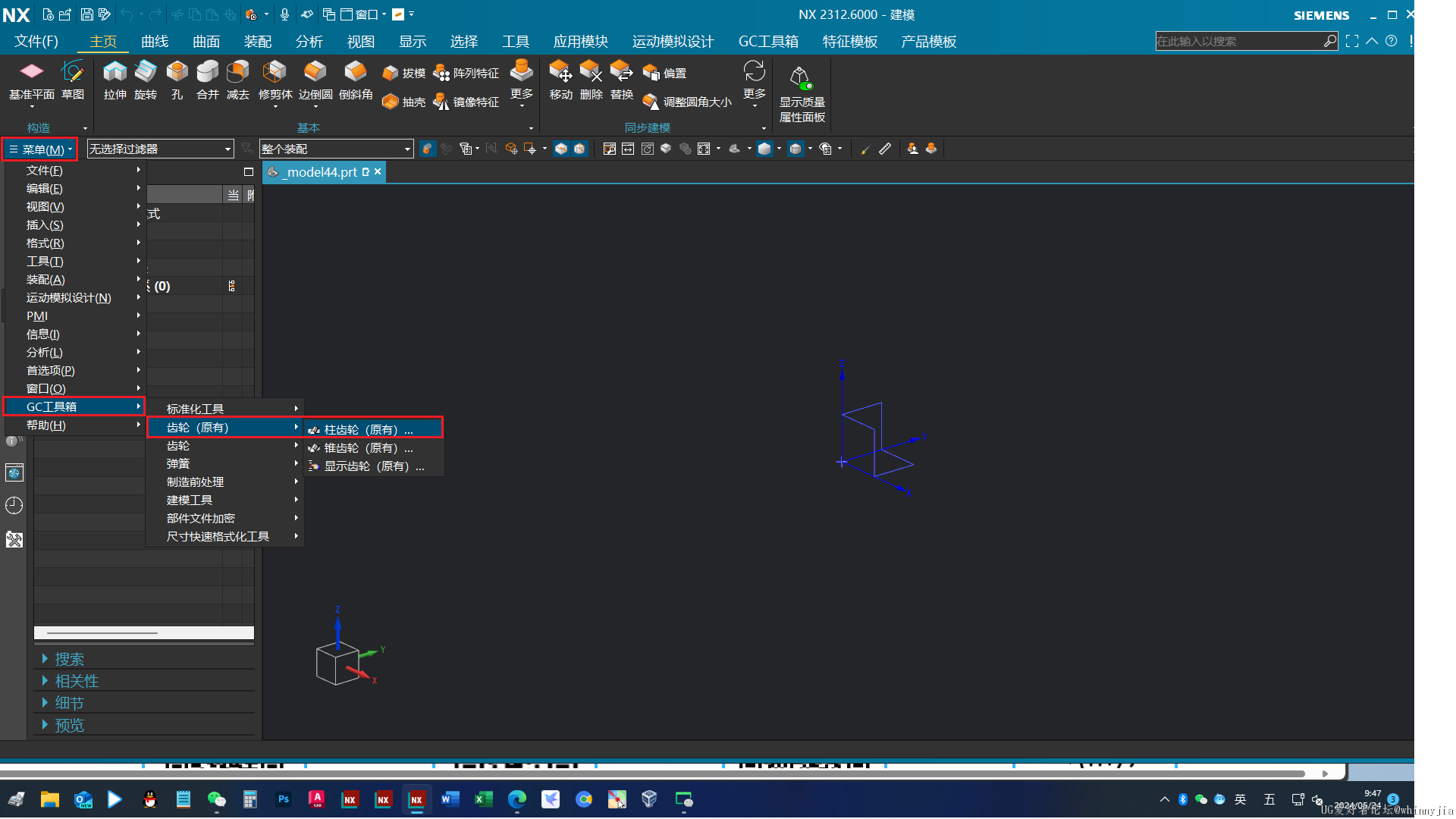
Task: Open the 曲线 ribbon tab
Action: (x=155, y=42)
